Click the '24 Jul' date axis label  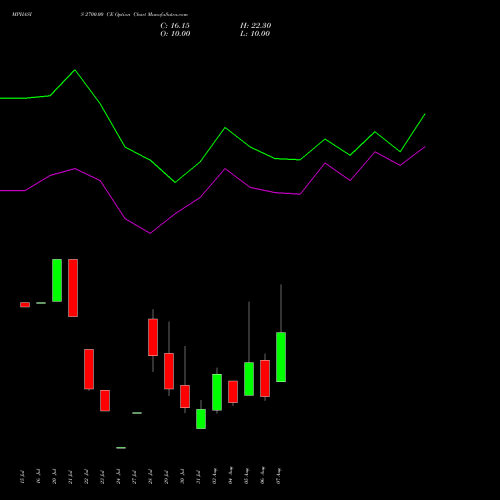[118, 477]
